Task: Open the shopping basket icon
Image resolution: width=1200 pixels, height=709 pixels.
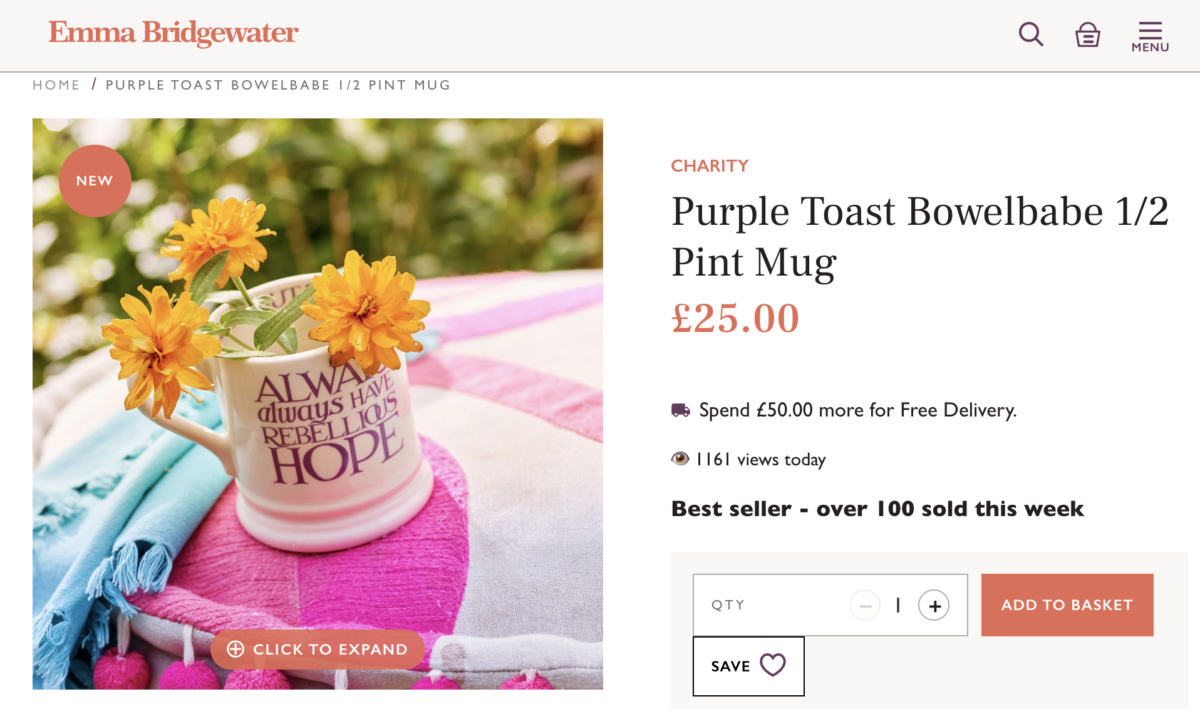Action: 1088,35
